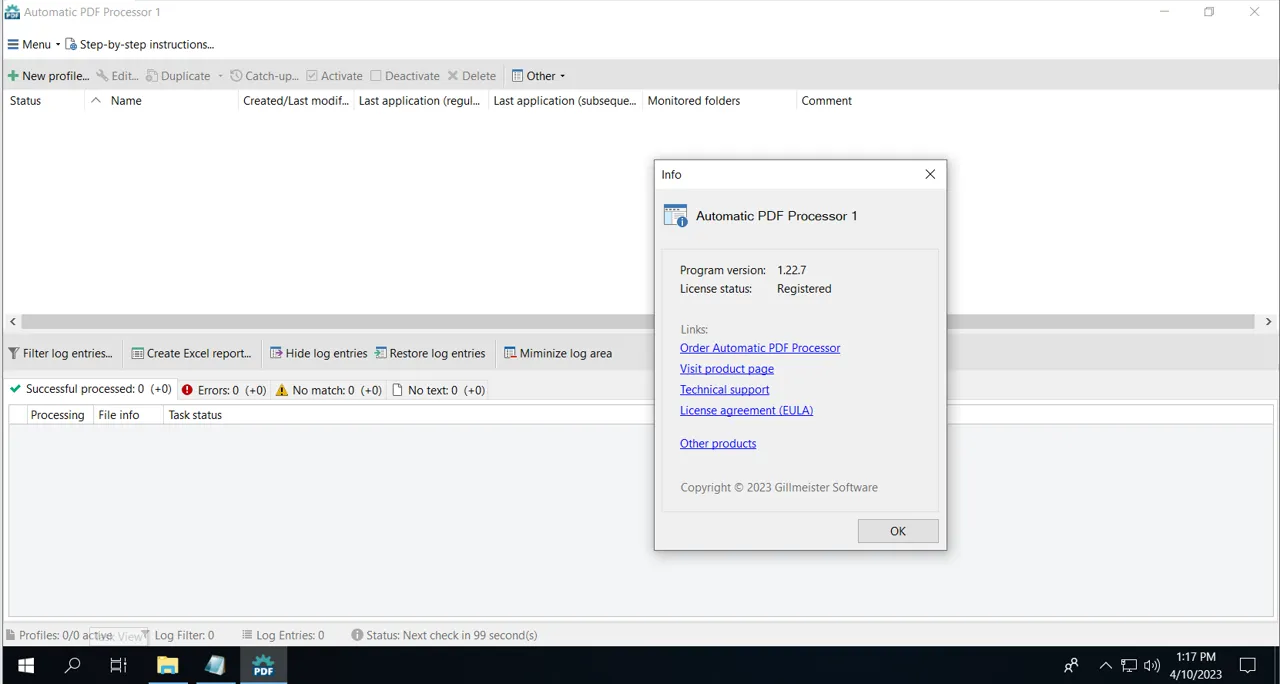Viewport: 1280px width, 684px height.
Task: Click left arrow of horizontal scrollbar
Action: point(13,322)
